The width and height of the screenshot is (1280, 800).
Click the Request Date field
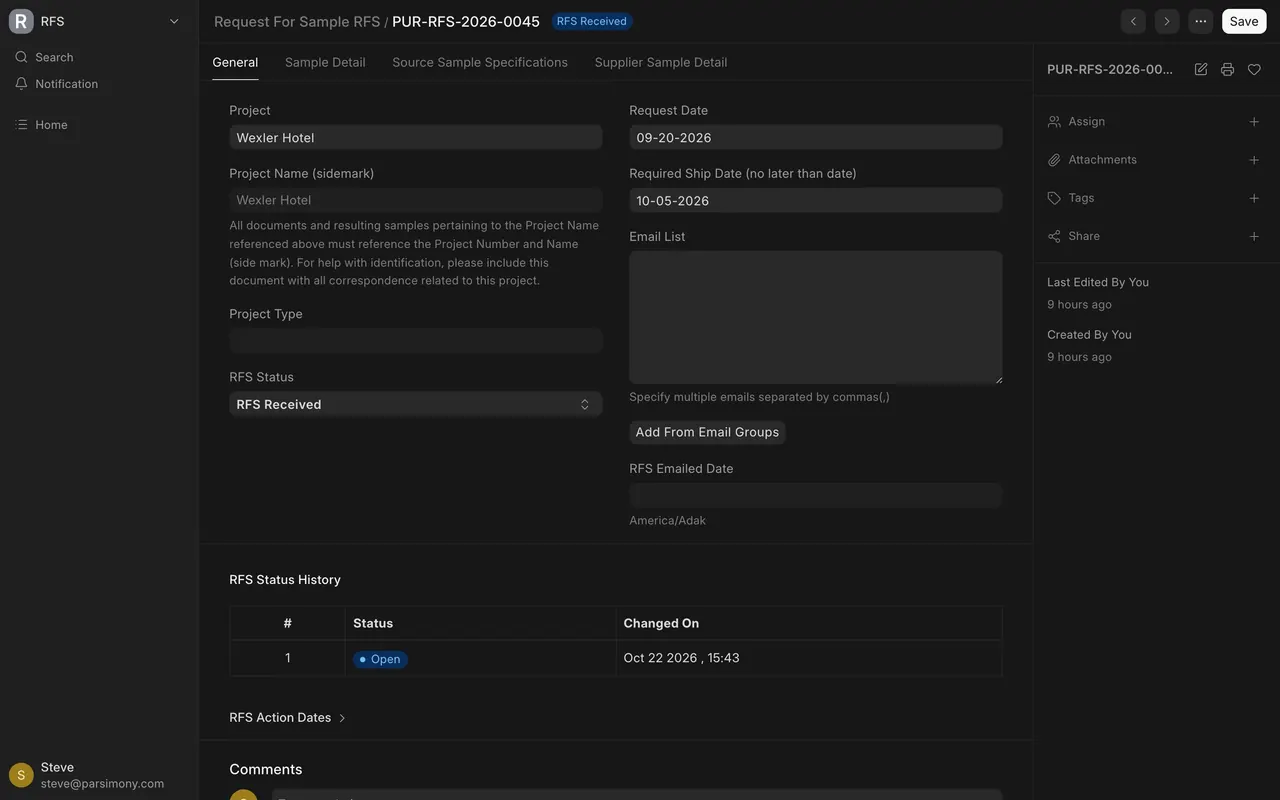[816, 137]
